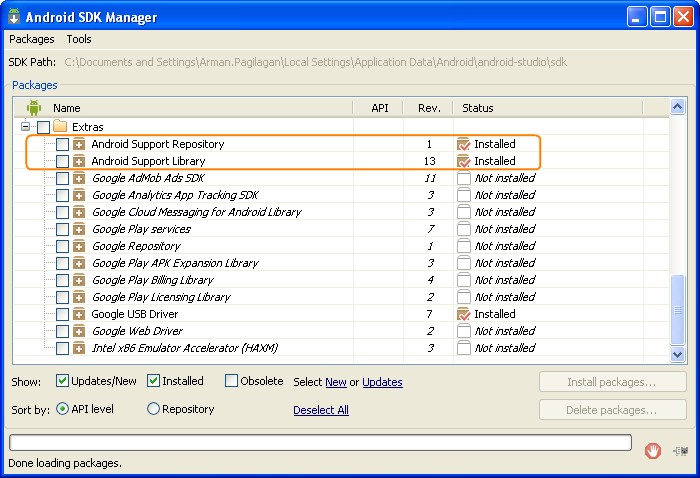Click the Android robot icon in table header

[x=33, y=108]
